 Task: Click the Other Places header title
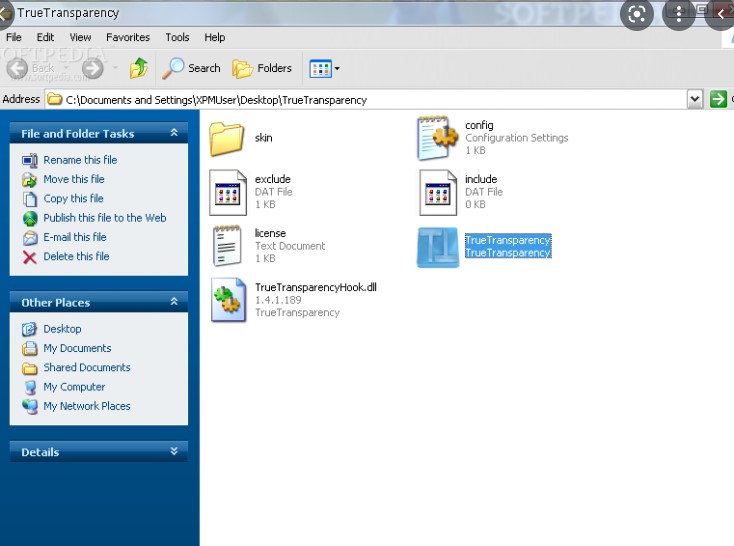click(56, 303)
